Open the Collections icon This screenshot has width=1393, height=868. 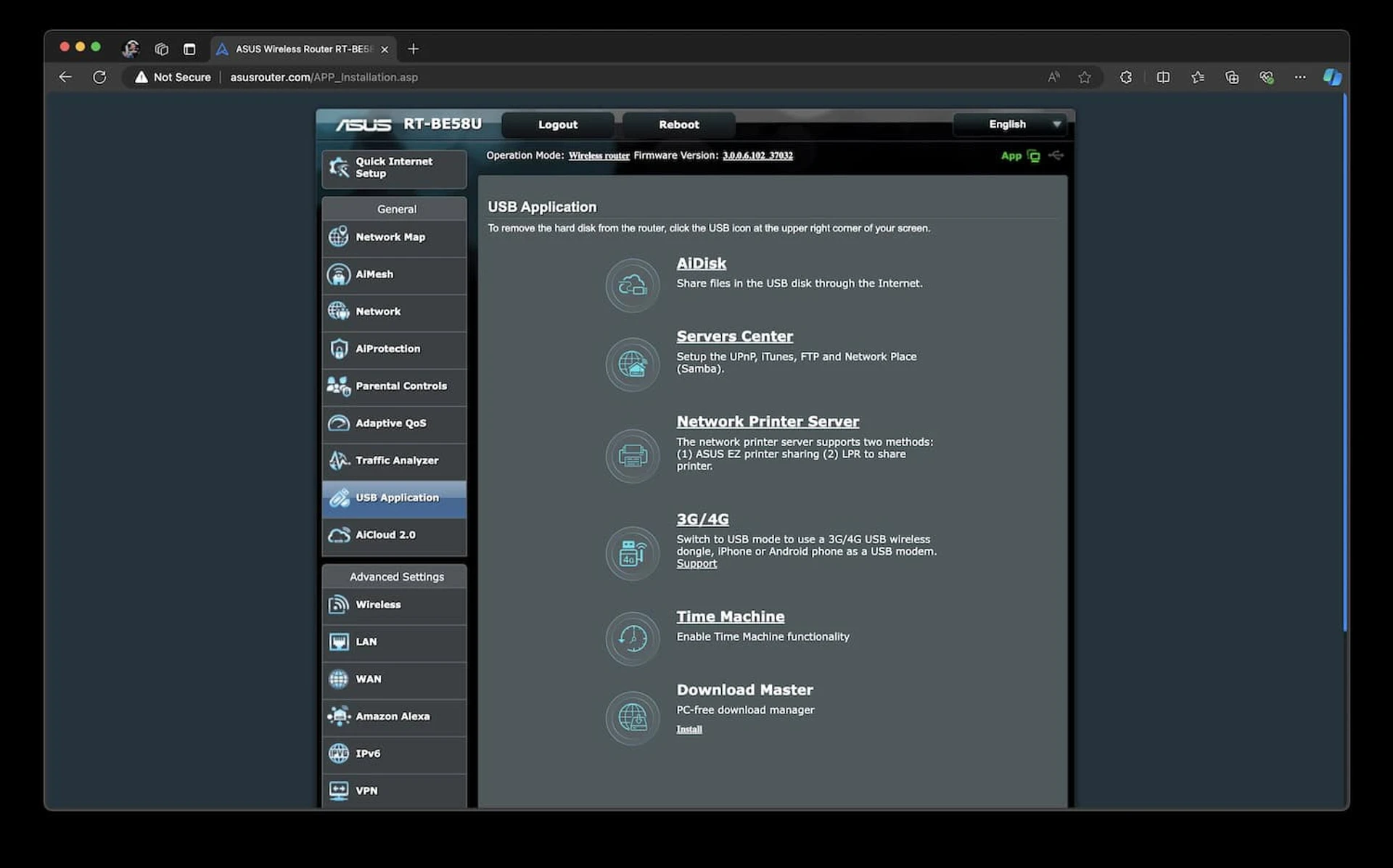click(1232, 77)
